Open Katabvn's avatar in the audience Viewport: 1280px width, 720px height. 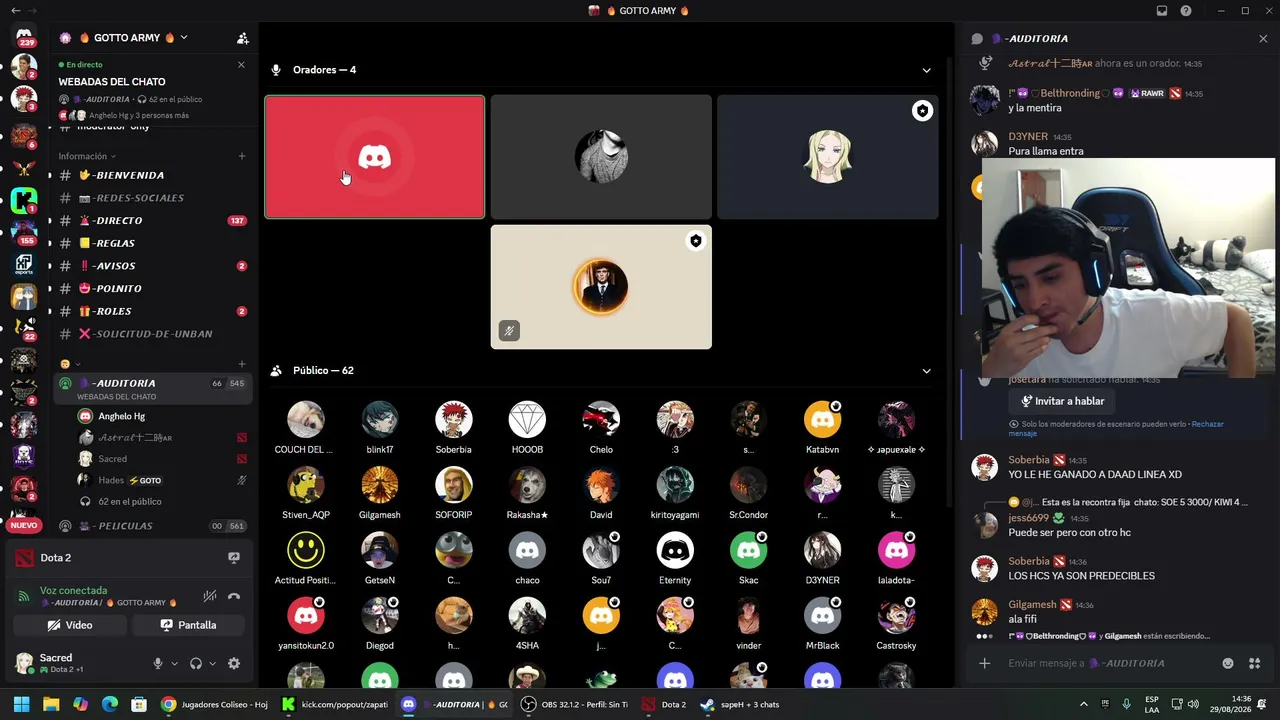click(822, 419)
